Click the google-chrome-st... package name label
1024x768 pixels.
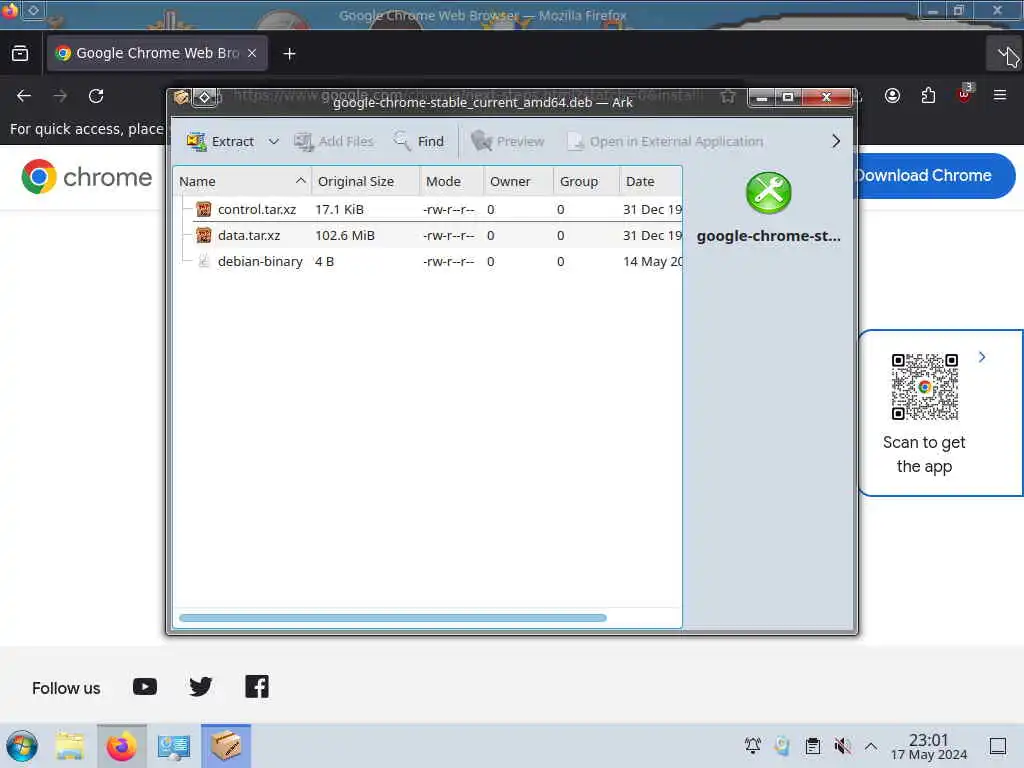[769, 236]
